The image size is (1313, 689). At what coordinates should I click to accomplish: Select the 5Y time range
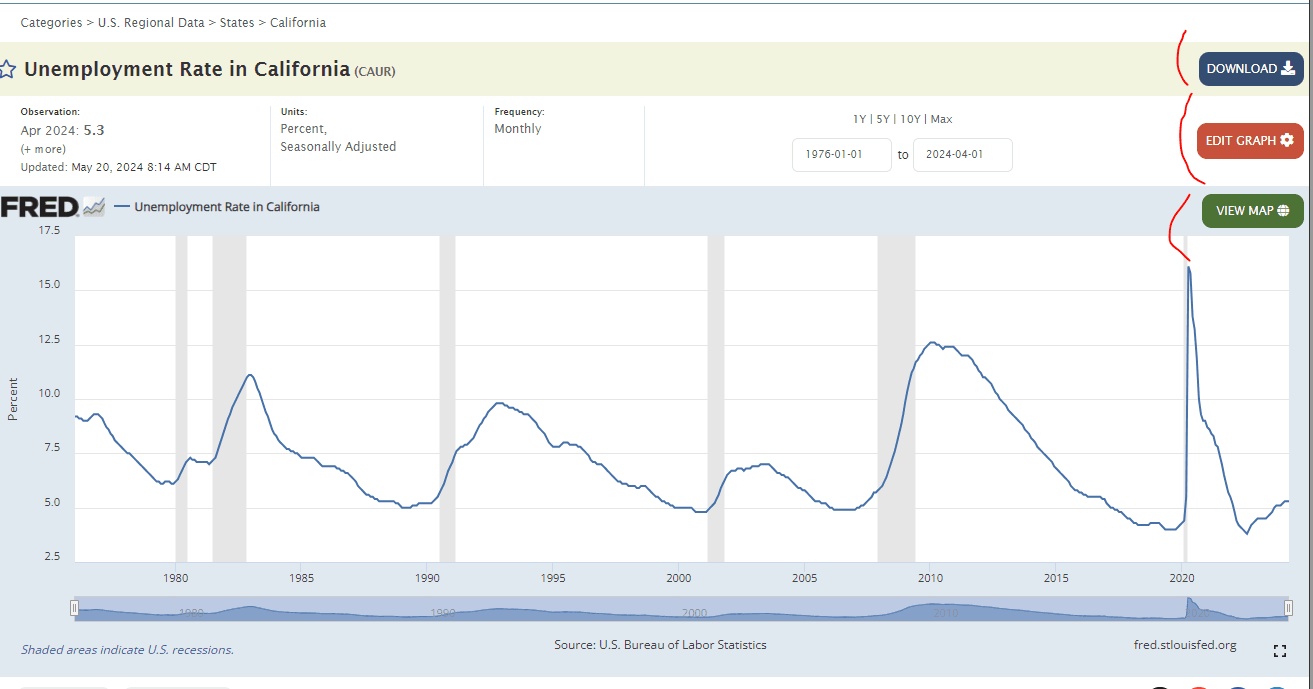883,119
